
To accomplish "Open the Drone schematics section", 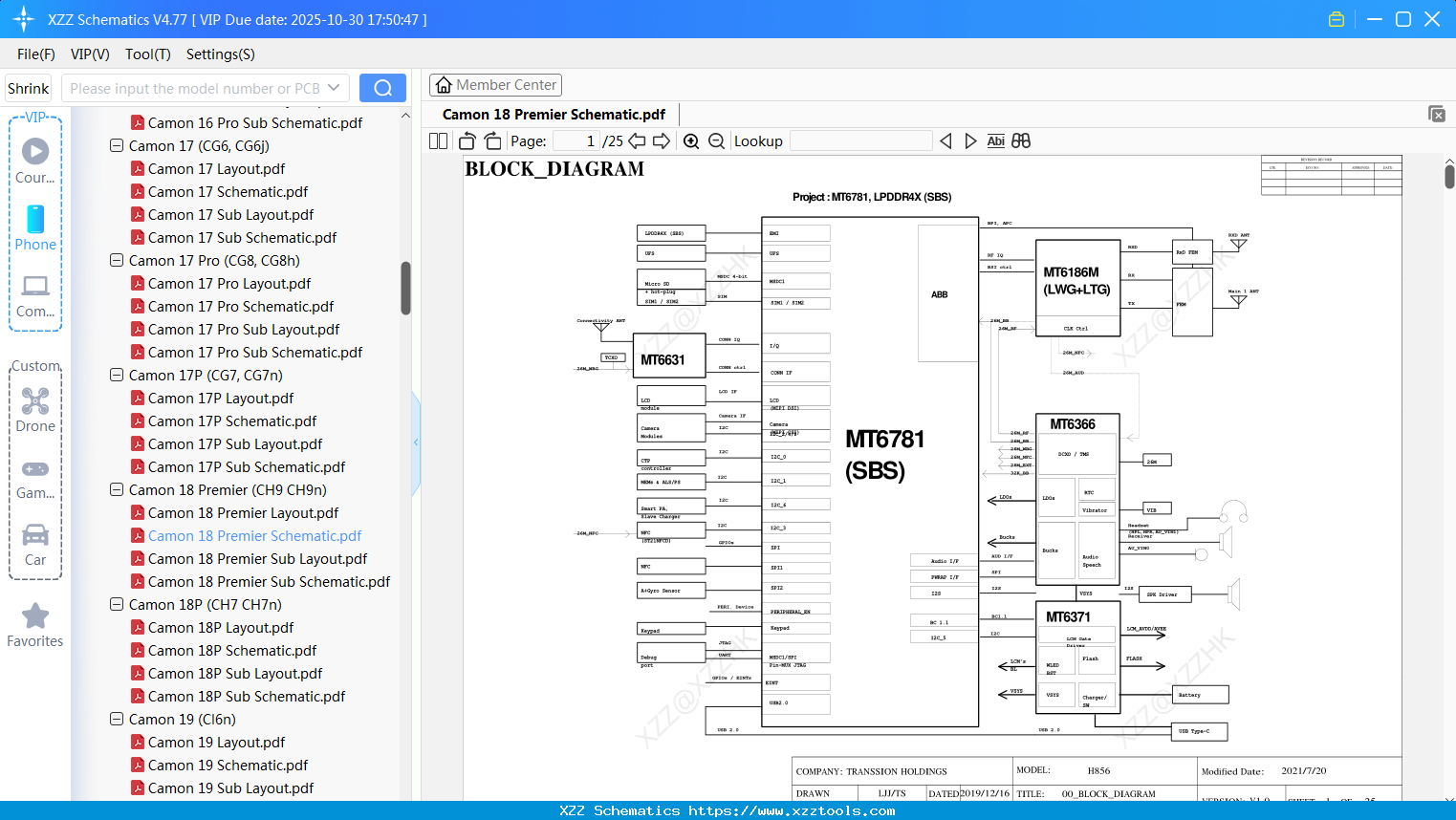I will tap(35, 401).
